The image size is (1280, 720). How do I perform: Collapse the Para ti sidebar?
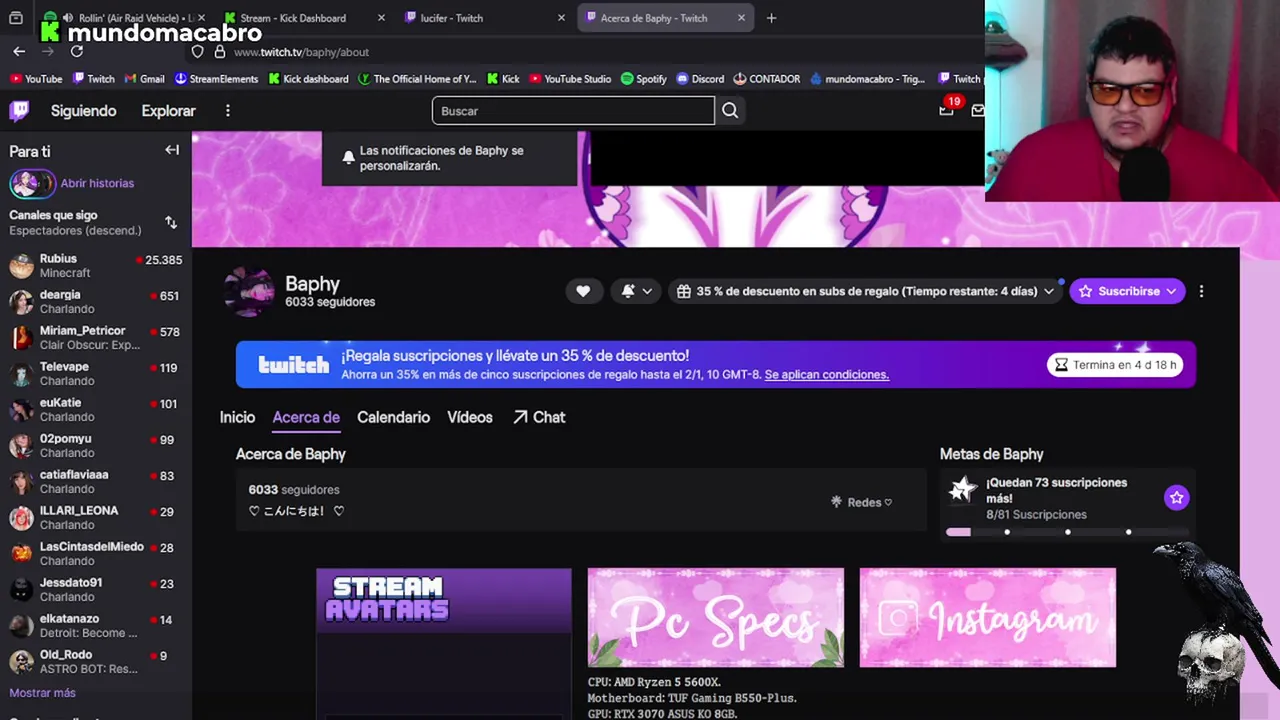click(172, 150)
